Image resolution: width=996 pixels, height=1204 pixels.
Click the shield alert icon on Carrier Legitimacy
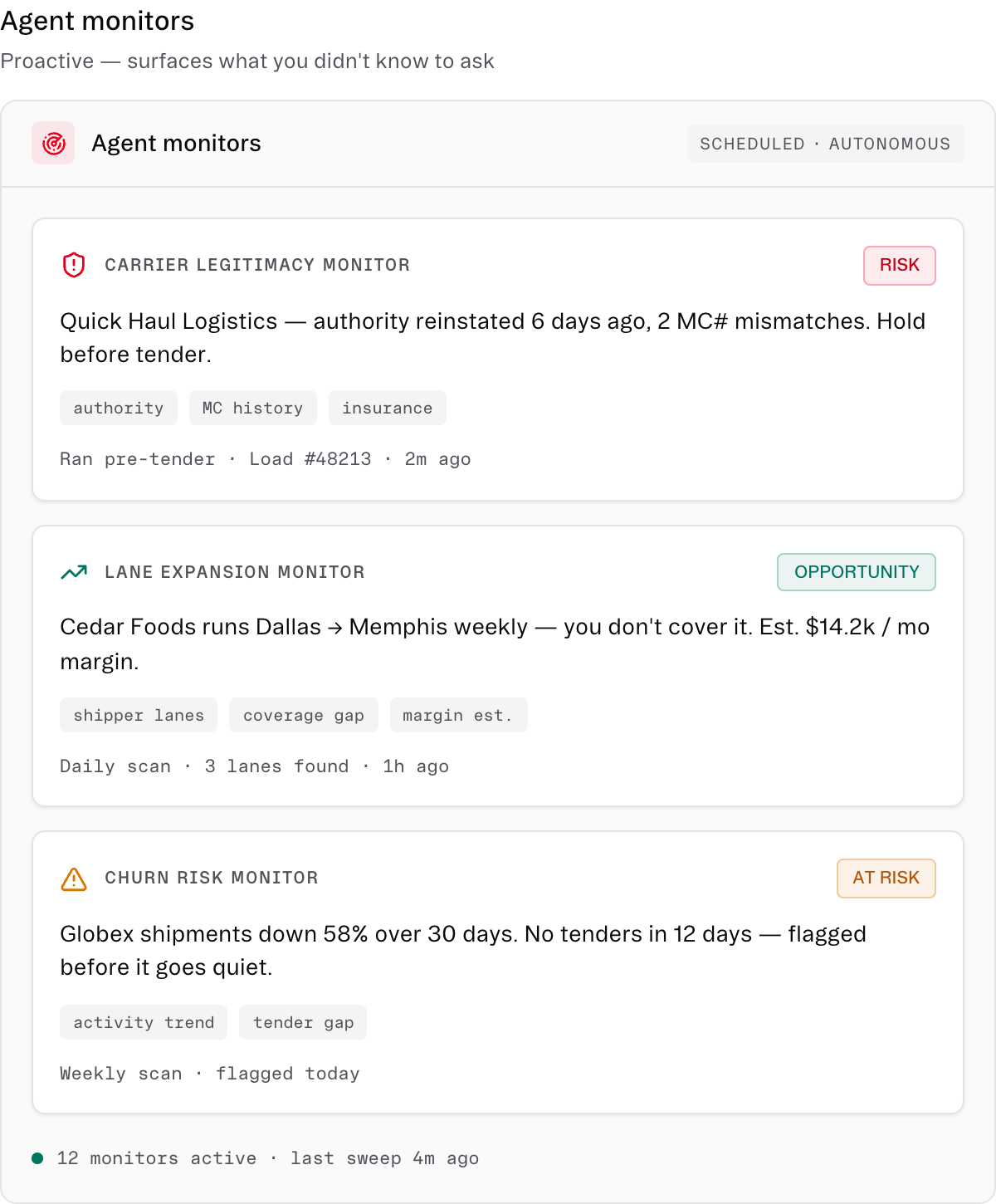tap(74, 265)
